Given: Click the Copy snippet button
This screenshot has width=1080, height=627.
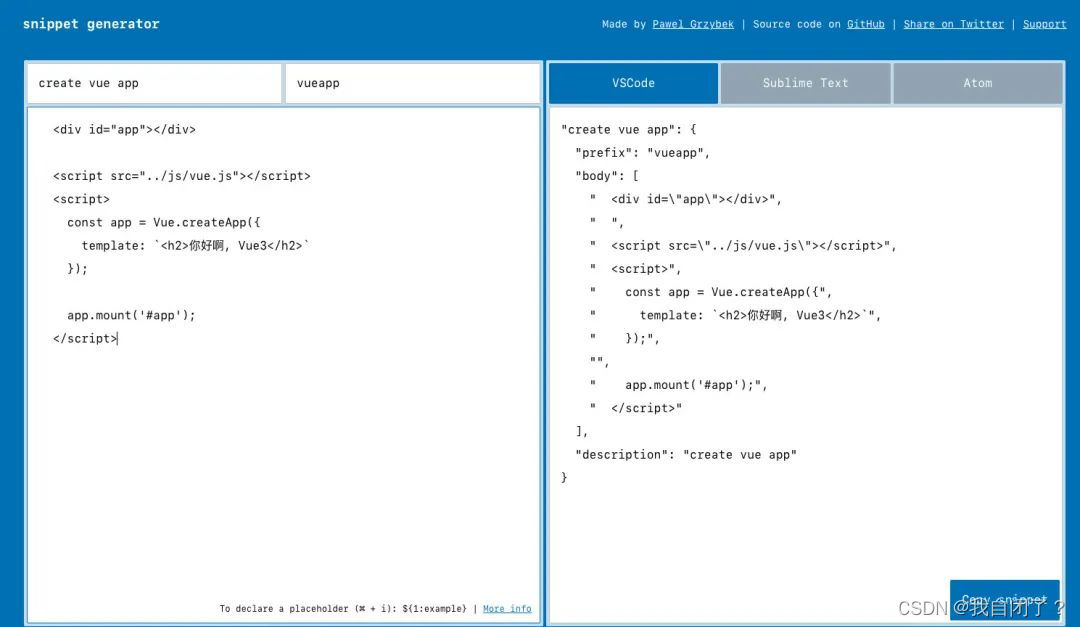Looking at the screenshot, I should click(1004, 599).
